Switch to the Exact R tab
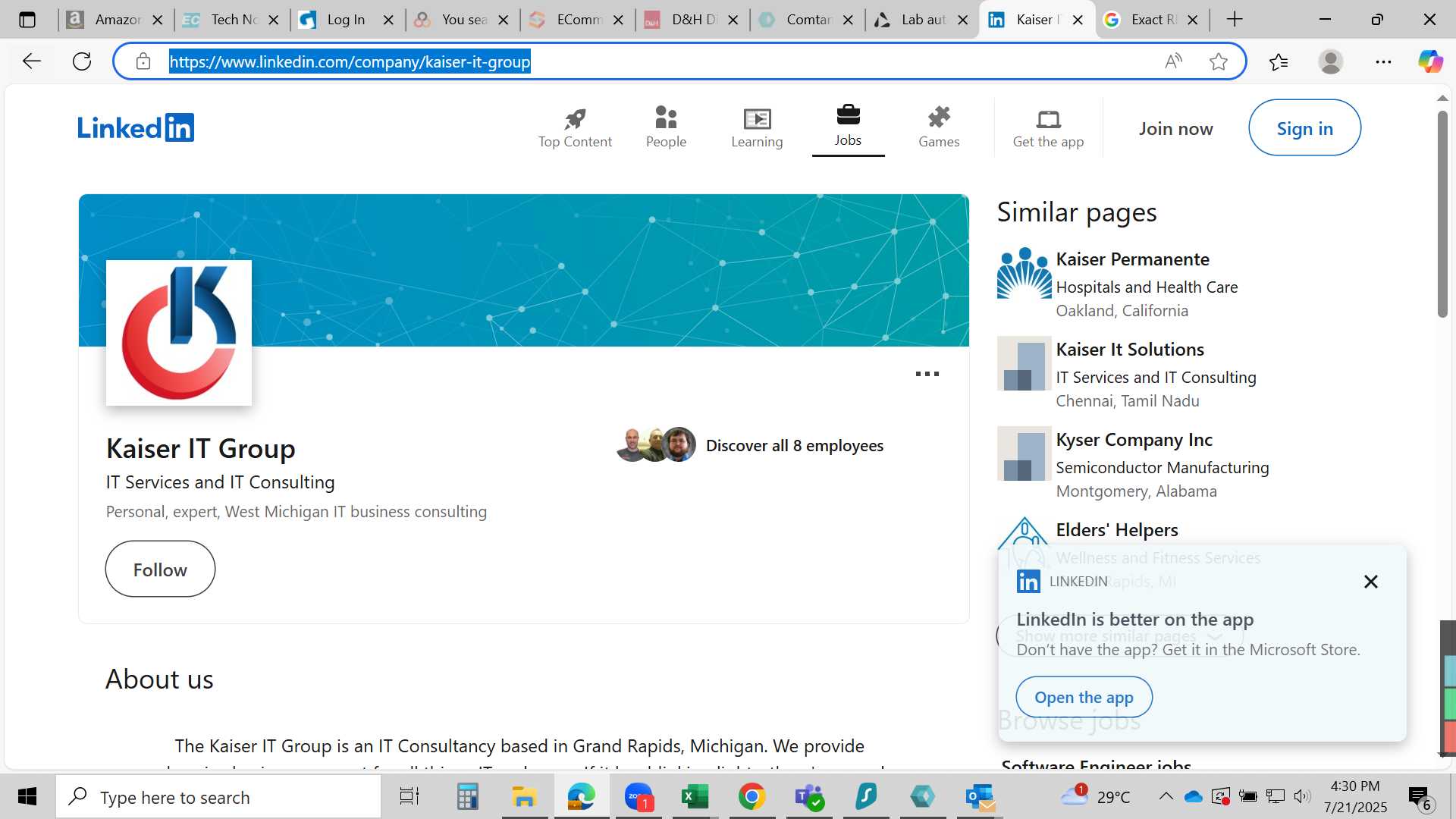The width and height of the screenshot is (1456, 819). [1151, 20]
